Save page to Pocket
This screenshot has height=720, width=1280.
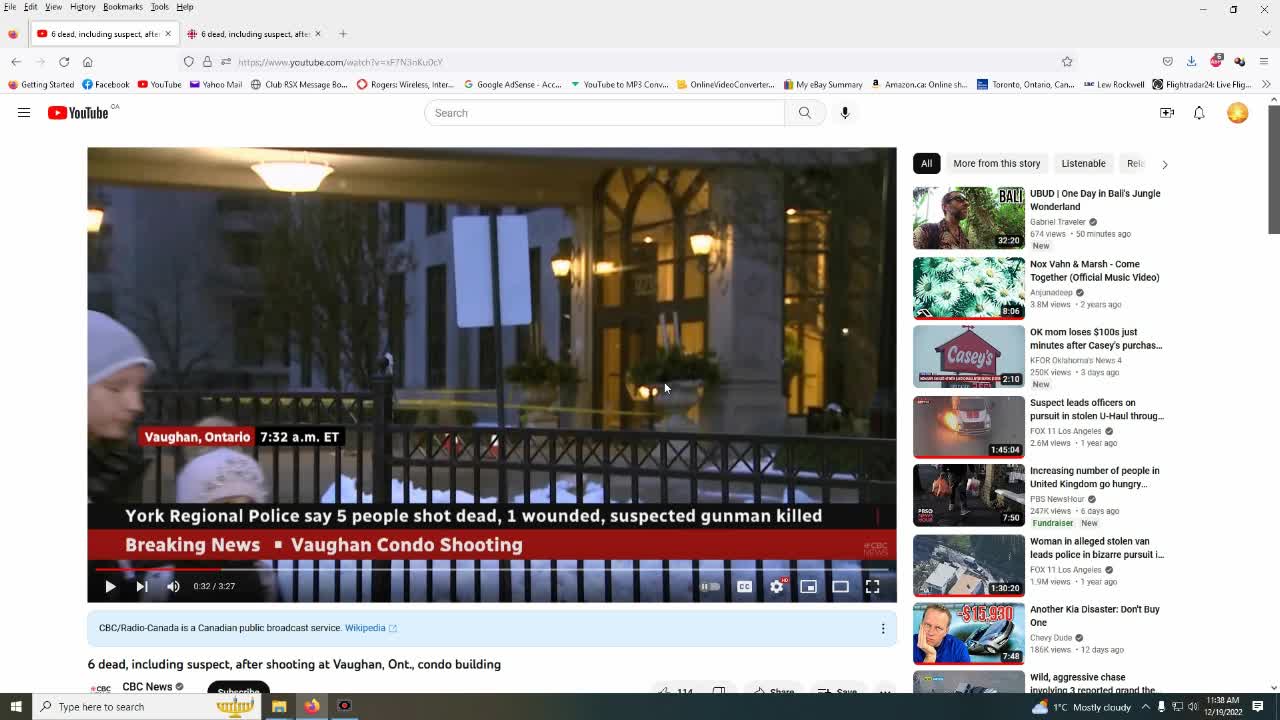pyautogui.click(x=1167, y=62)
